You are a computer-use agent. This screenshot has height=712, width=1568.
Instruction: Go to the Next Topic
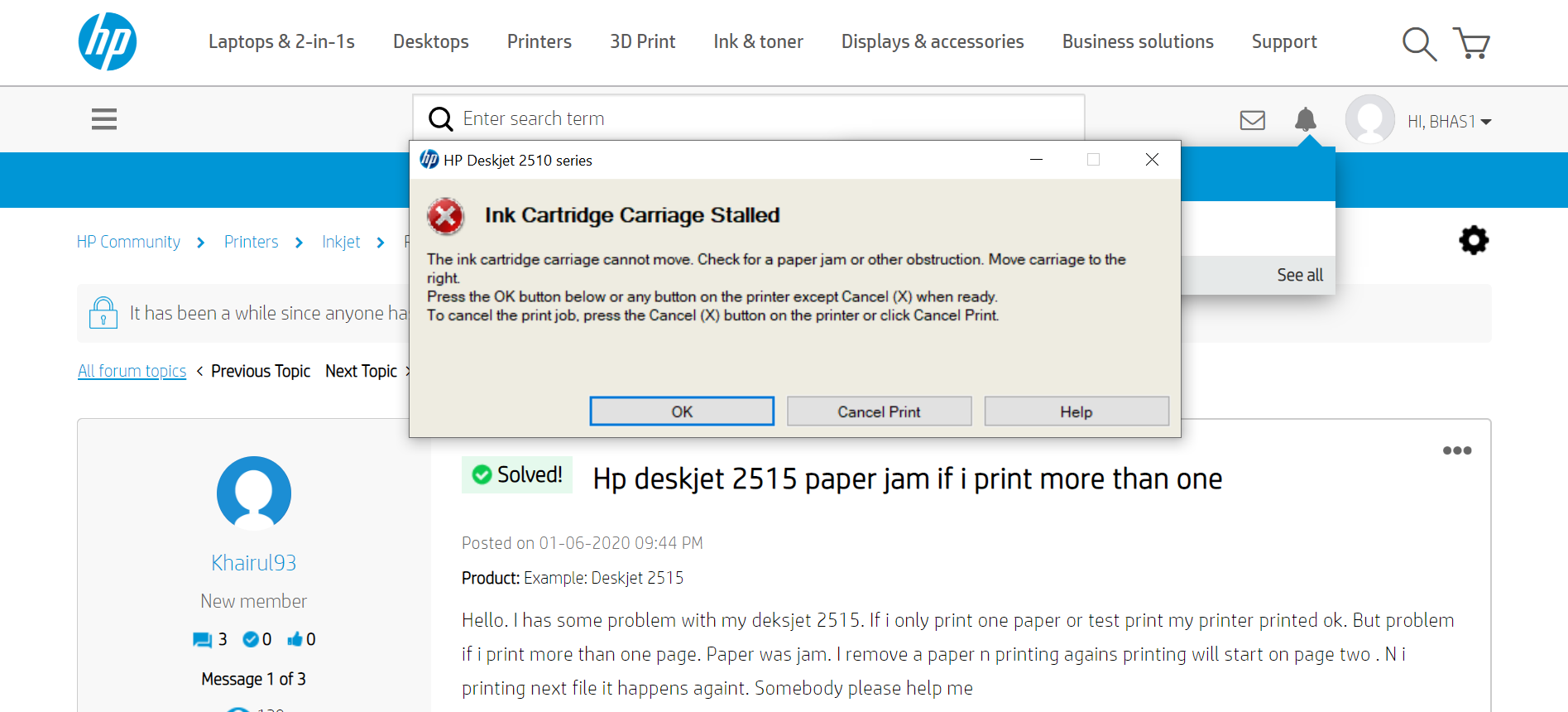click(x=361, y=371)
